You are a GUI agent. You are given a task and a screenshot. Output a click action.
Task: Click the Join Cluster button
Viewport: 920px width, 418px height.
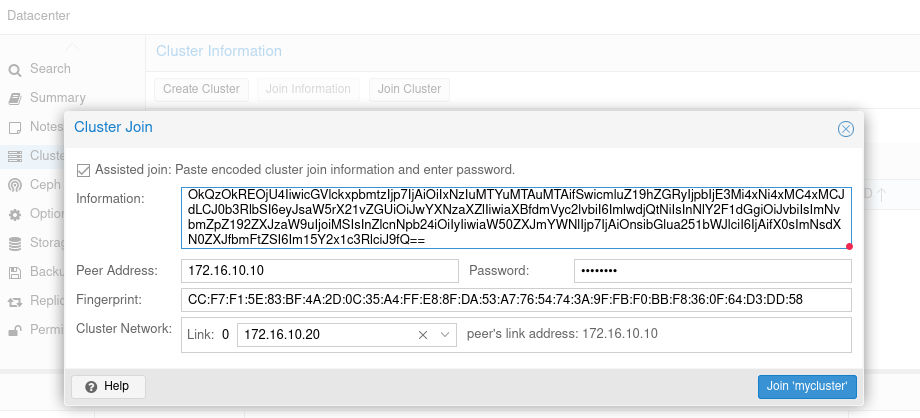[409, 89]
